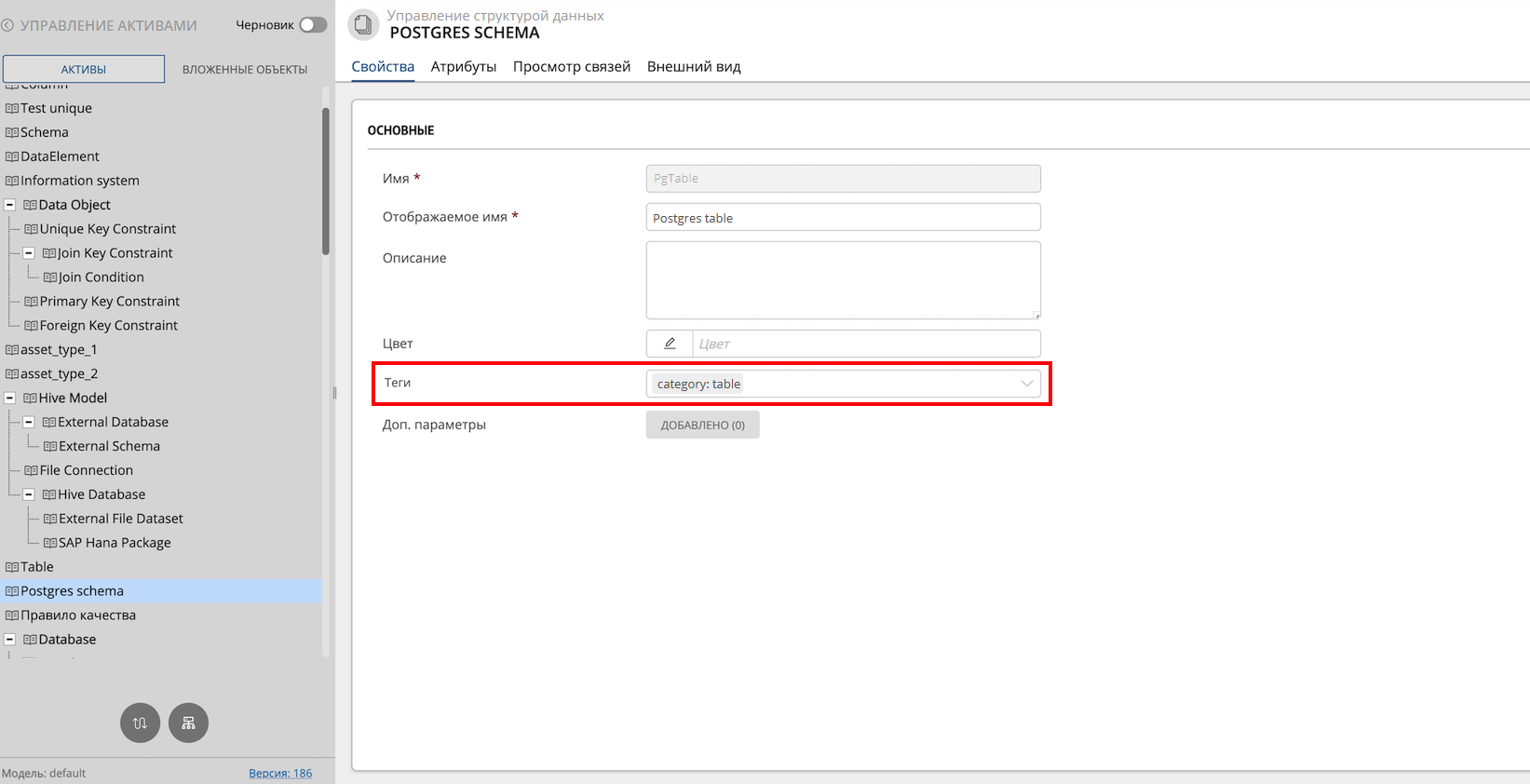This screenshot has width=1530, height=784.
Task: Click the hierarchy diagram round button
Action: (x=188, y=723)
